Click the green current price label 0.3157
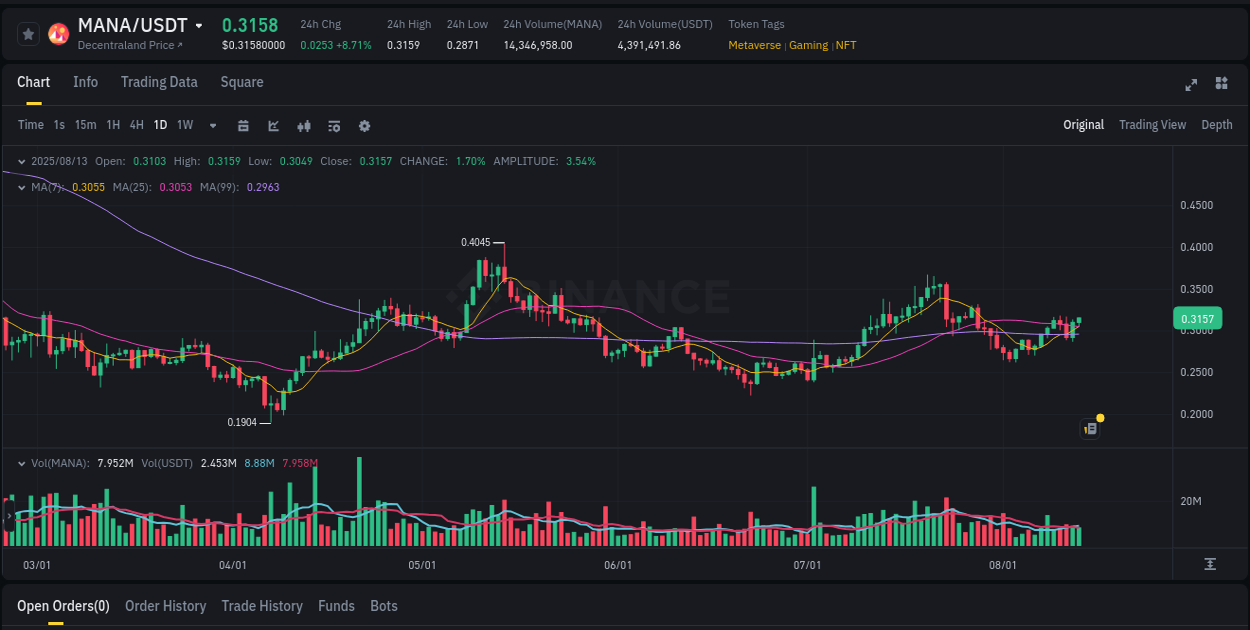 [1199, 318]
